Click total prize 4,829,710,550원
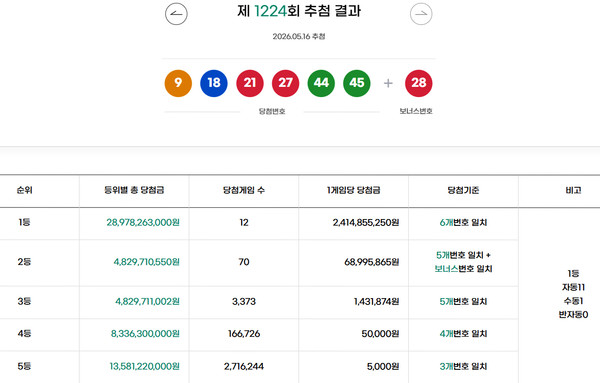This screenshot has height=383, width=600. (x=147, y=262)
